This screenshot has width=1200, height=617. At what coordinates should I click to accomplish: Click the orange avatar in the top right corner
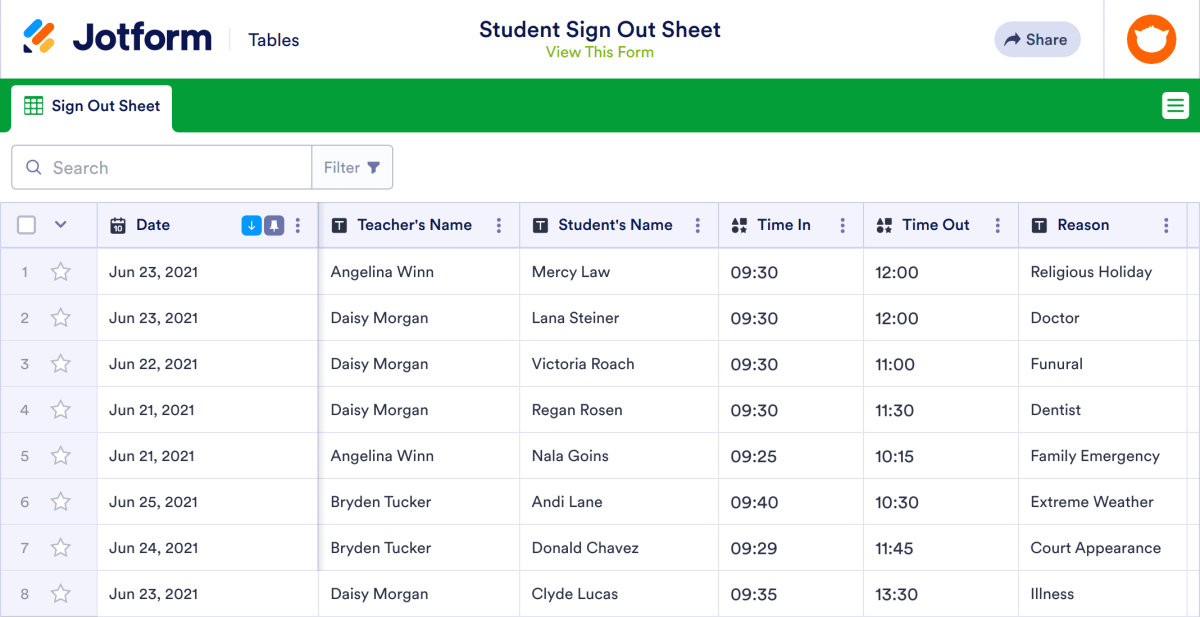(x=1151, y=39)
